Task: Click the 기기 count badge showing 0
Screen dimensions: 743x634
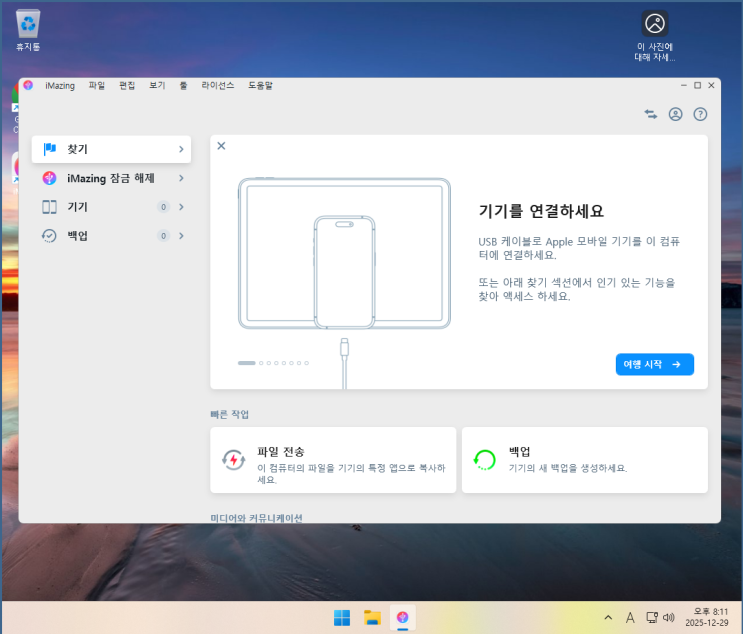Action: pos(163,207)
